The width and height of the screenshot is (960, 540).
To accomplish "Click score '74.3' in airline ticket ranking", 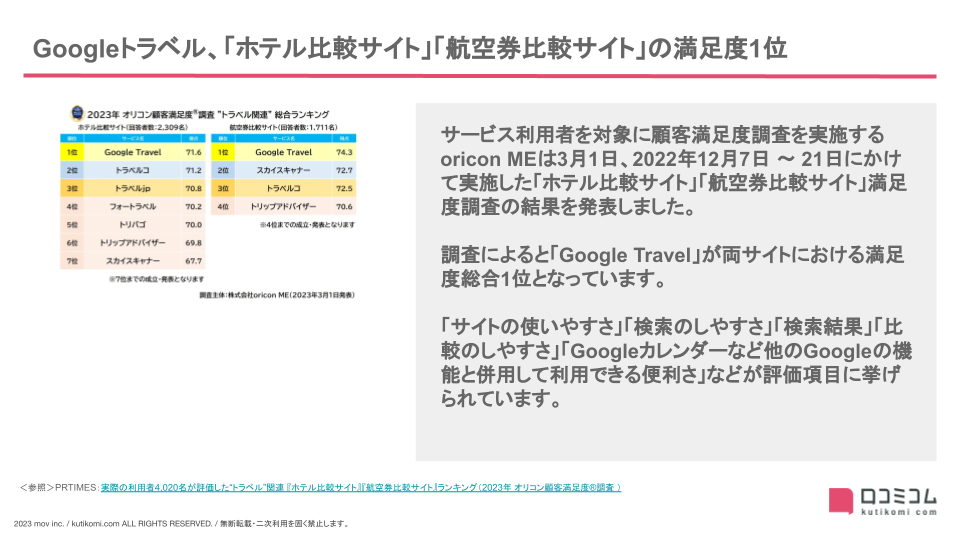I will coord(344,152).
